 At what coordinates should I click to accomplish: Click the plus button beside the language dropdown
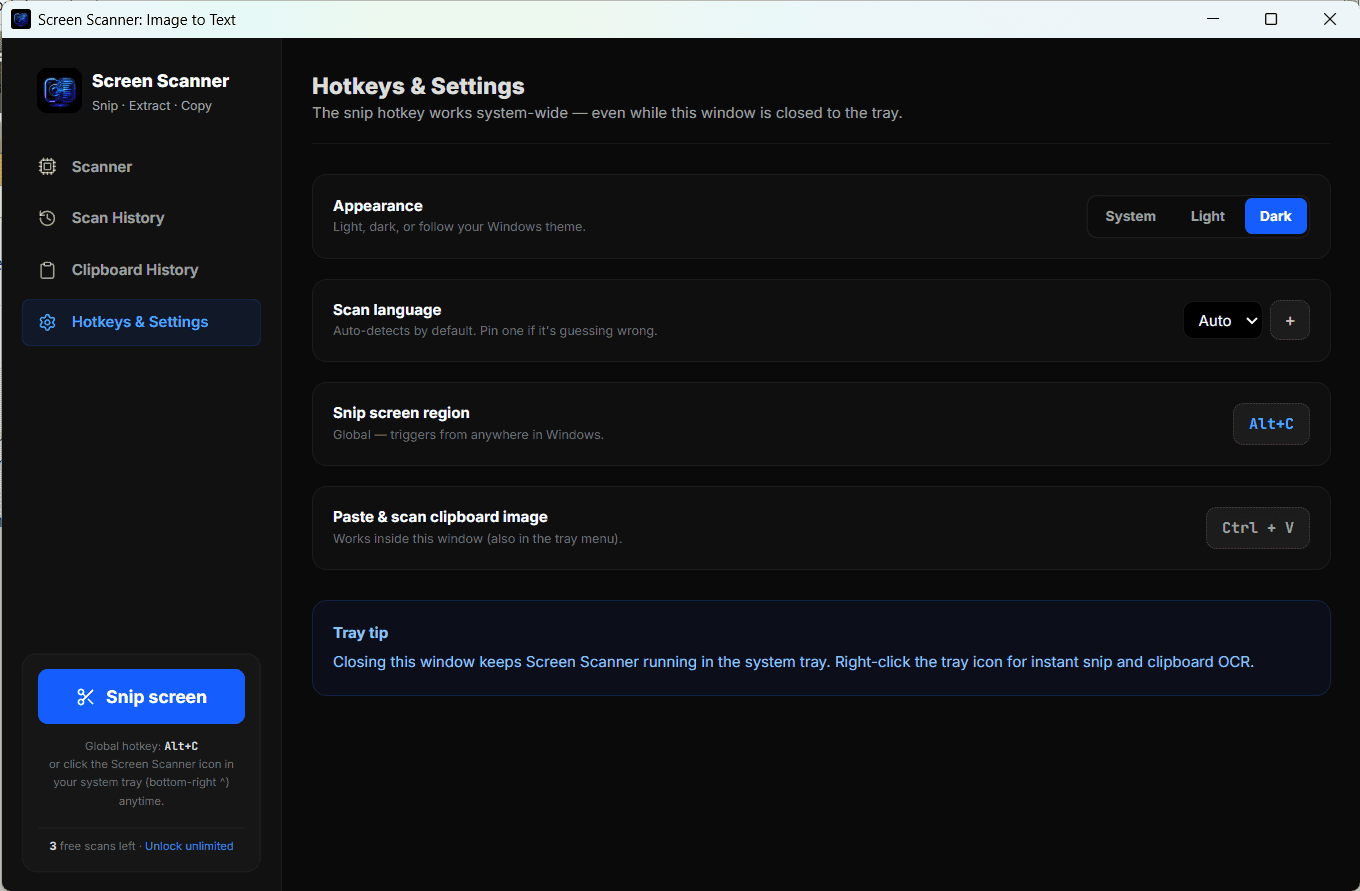click(x=1290, y=320)
